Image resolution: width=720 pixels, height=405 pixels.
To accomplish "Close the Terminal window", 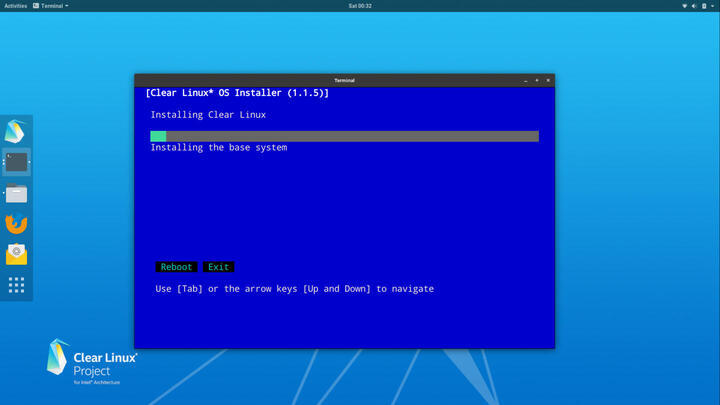I will (x=548, y=80).
